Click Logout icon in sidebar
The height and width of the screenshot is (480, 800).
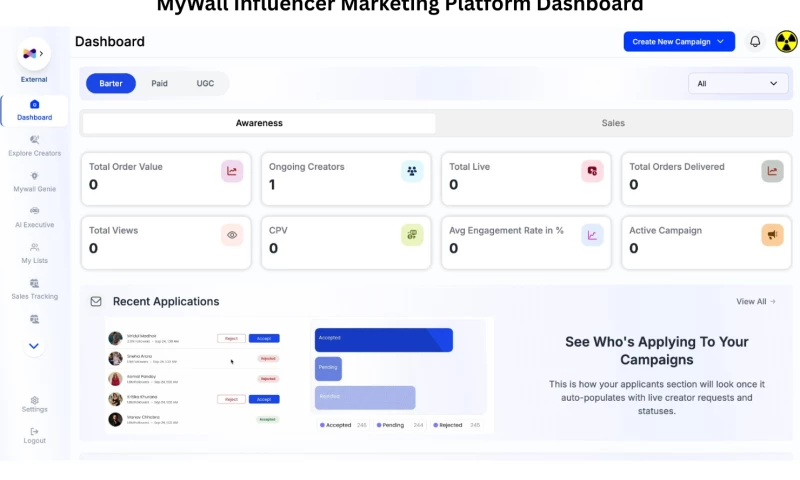(34, 432)
